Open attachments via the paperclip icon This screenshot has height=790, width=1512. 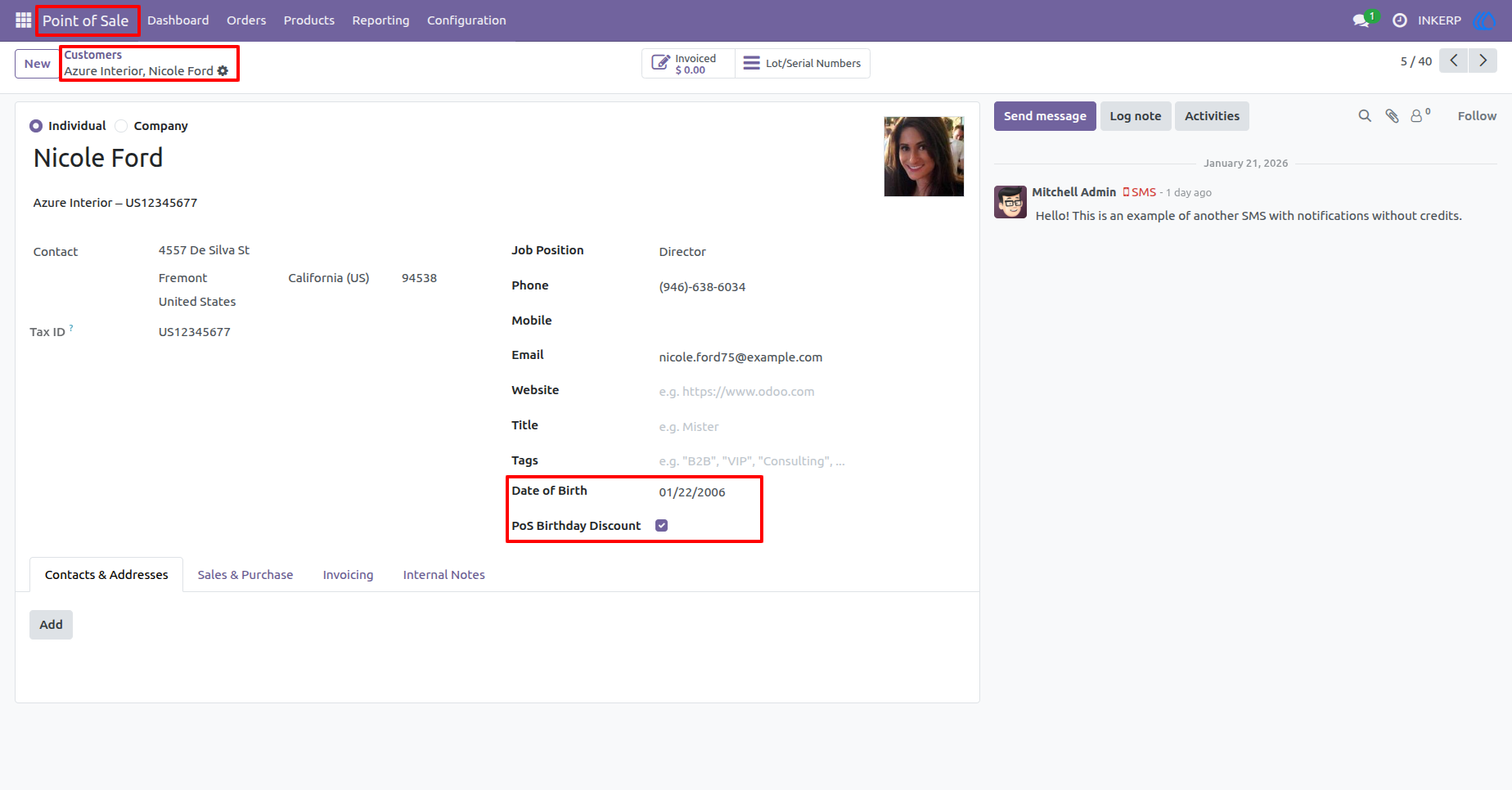[1392, 116]
